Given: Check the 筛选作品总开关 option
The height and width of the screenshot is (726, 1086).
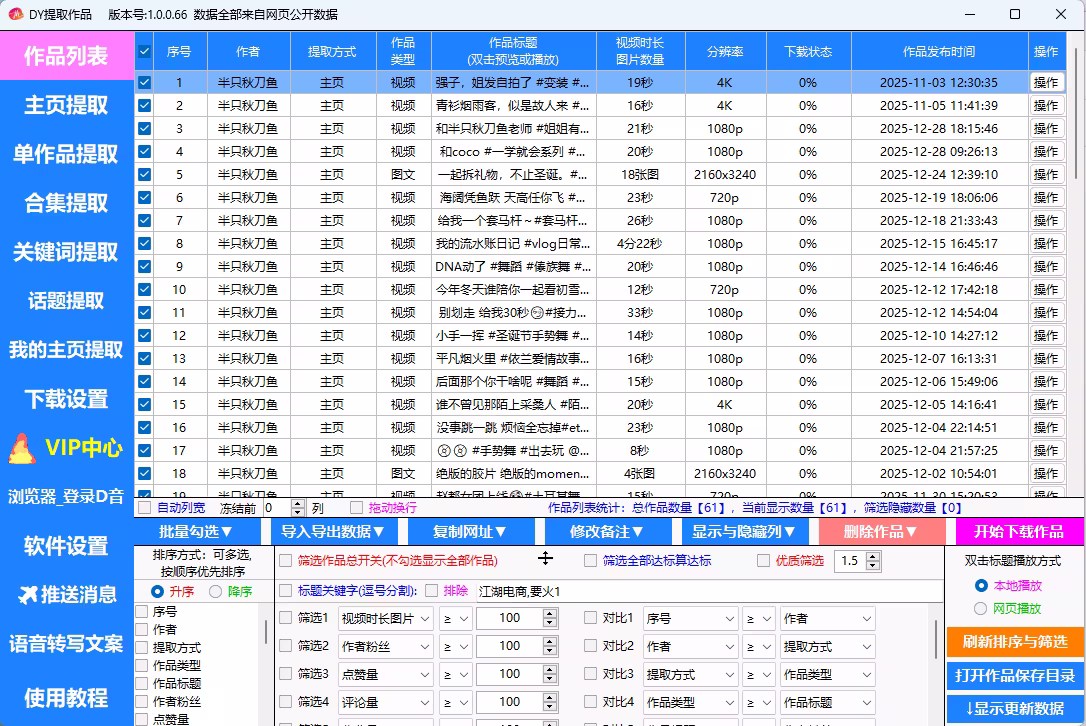Looking at the screenshot, I should pos(288,560).
